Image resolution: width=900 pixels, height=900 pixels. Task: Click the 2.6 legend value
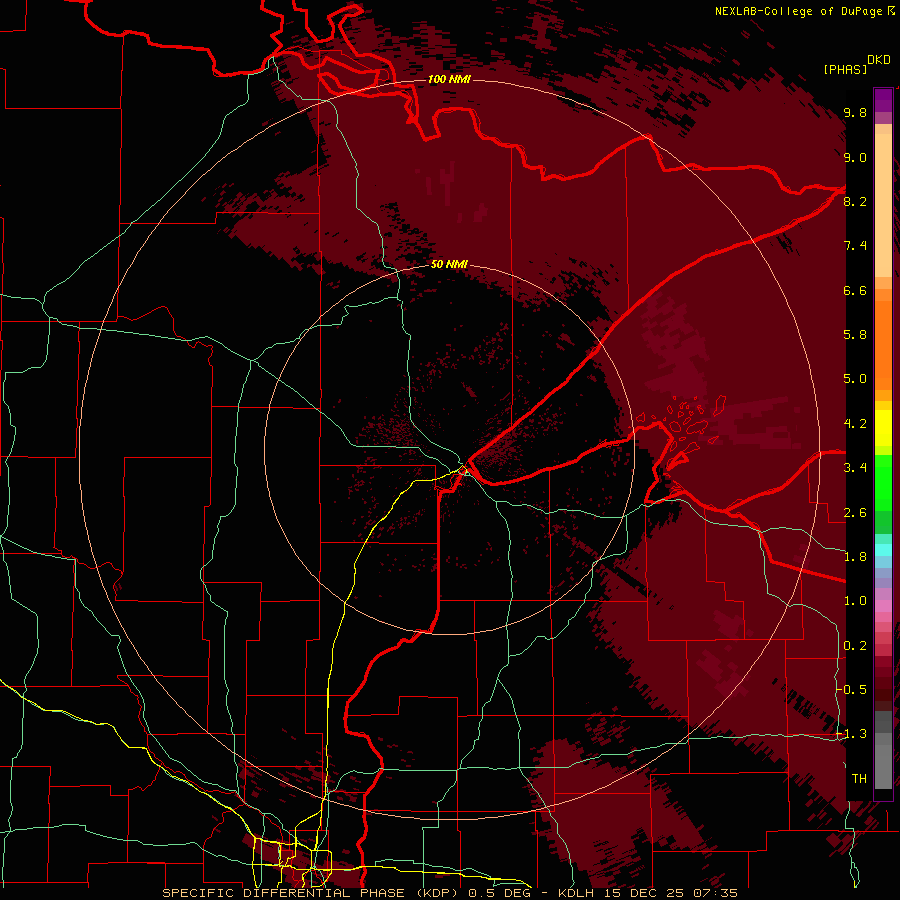(855, 513)
